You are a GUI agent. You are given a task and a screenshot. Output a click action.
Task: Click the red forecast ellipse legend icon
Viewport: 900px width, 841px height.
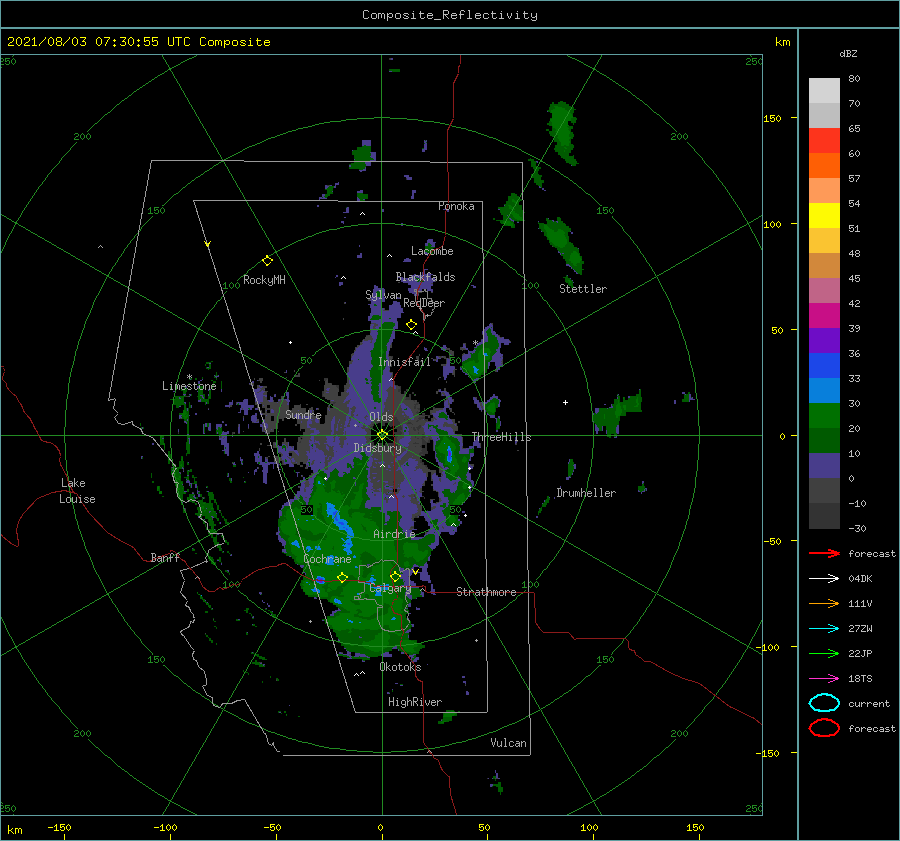[x=824, y=728]
